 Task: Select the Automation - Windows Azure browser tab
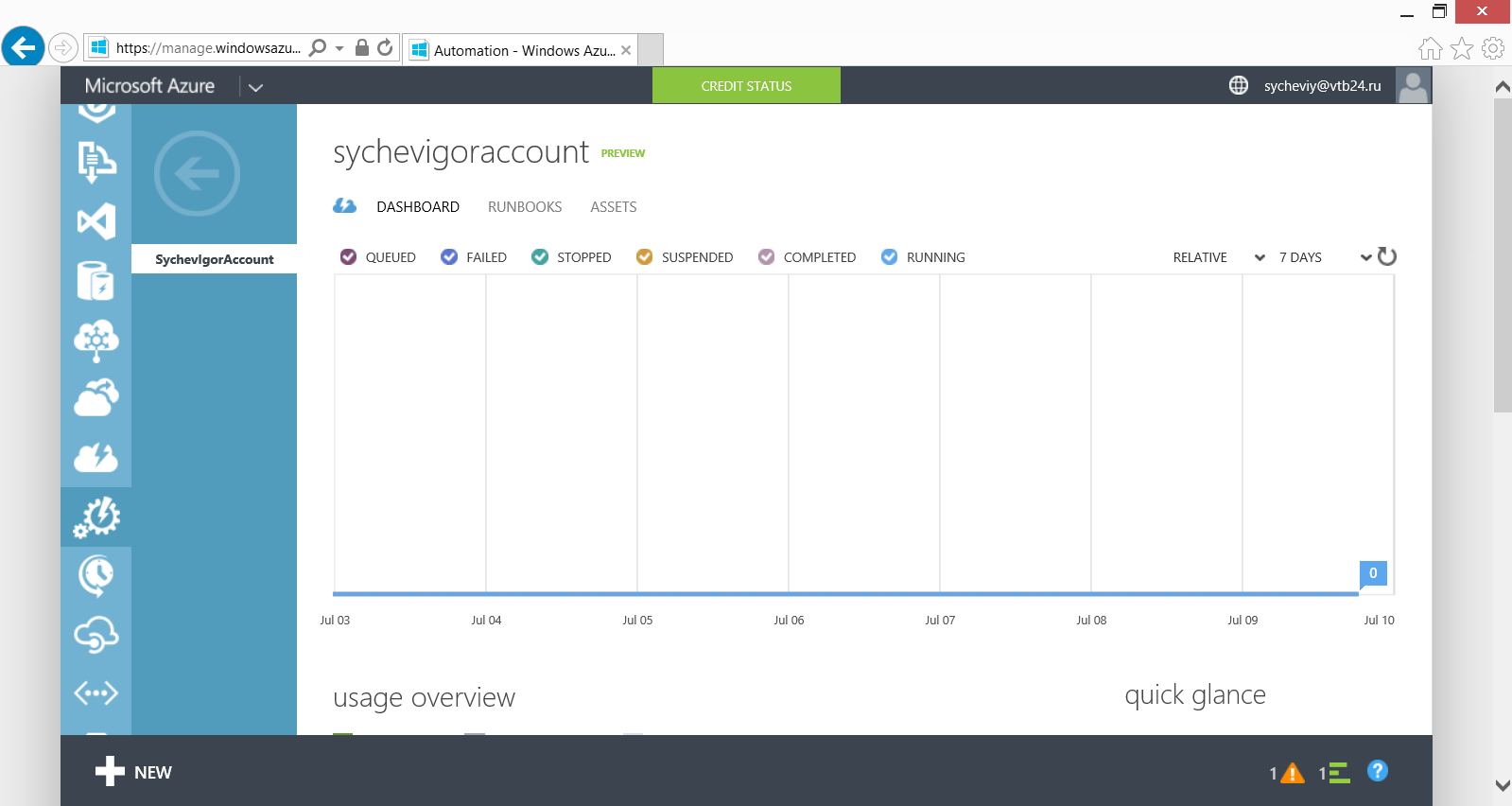tap(521, 50)
